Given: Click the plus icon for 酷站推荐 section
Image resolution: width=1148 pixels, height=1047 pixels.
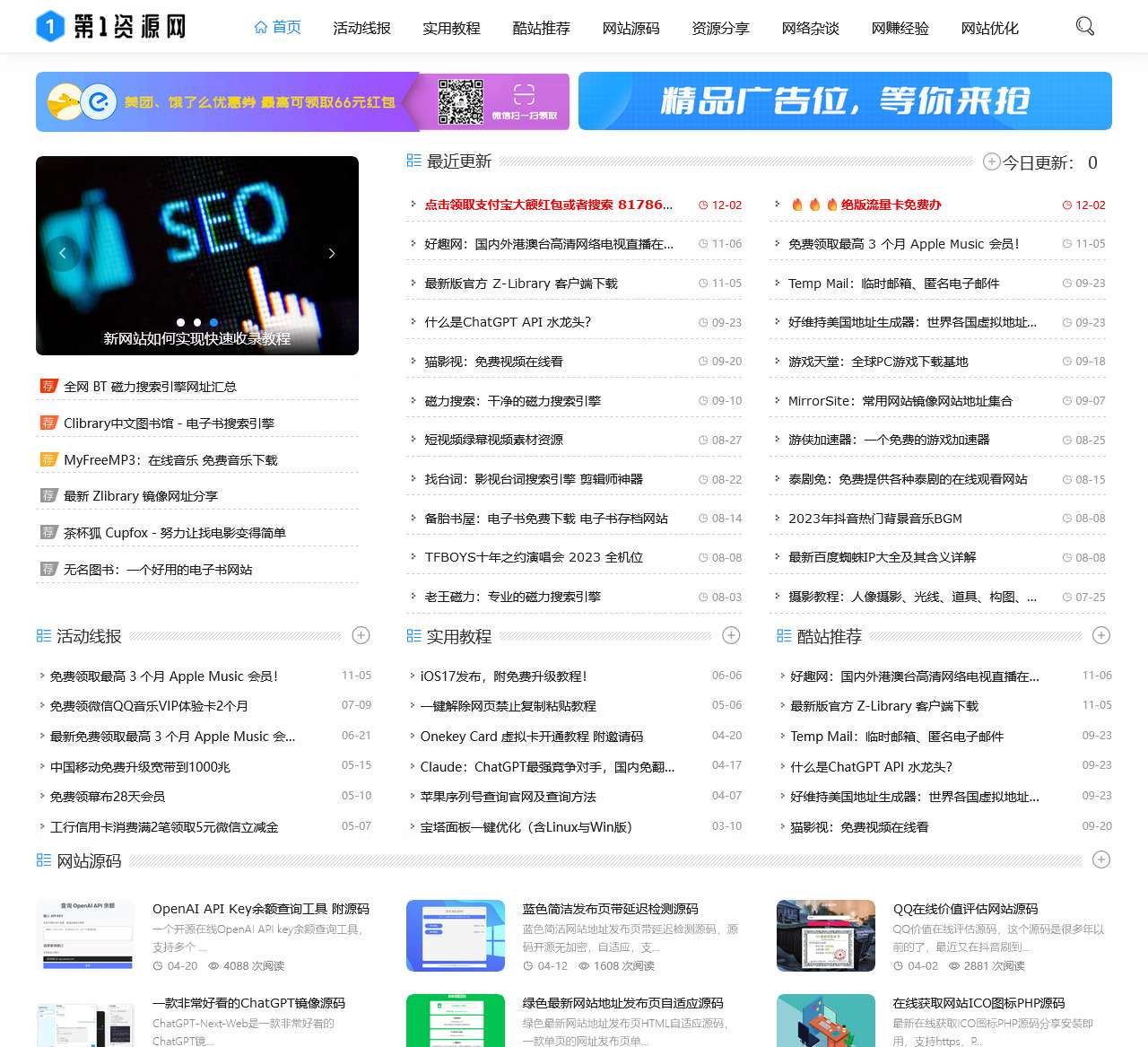Looking at the screenshot, I should [1101, 635].
